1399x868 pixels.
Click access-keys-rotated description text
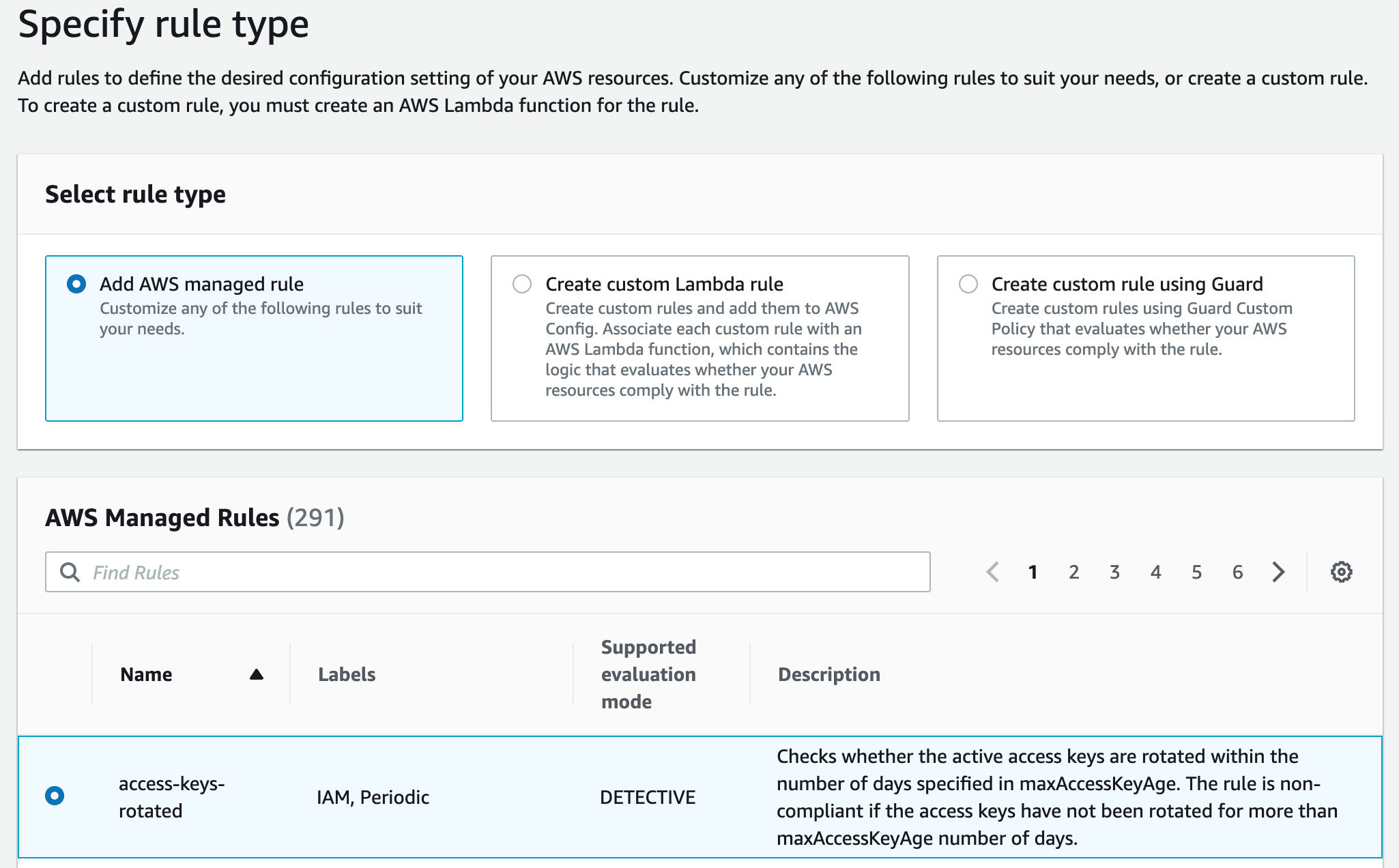pos(1057,797)
